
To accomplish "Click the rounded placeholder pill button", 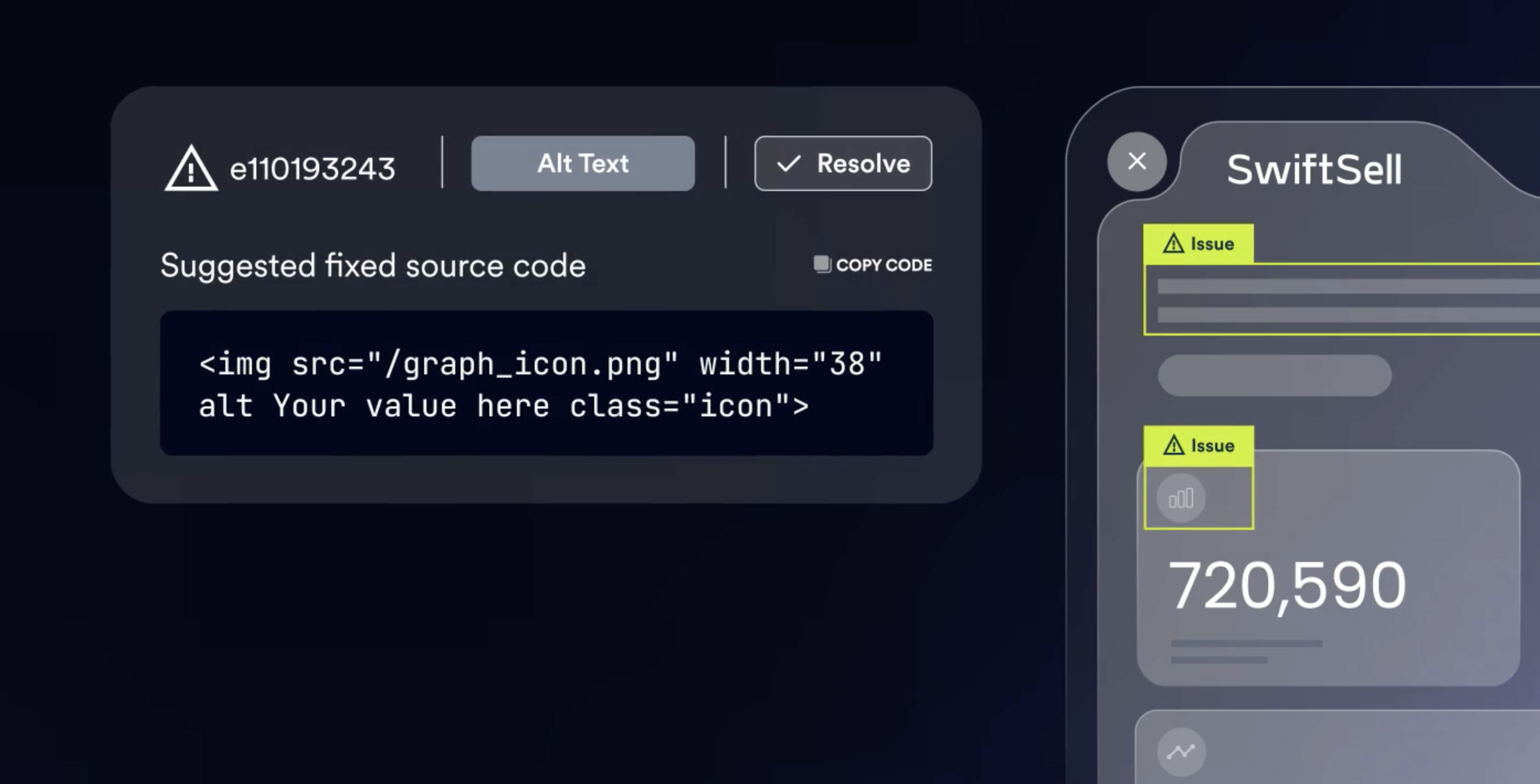I will pos(1274,375).
